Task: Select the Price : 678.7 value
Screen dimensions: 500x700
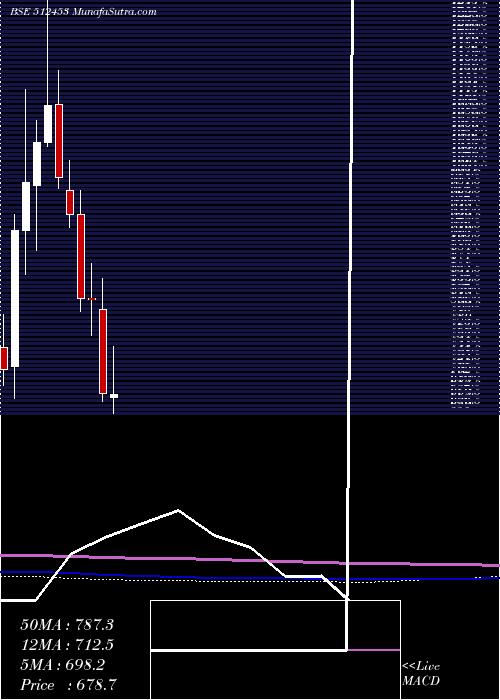Action: coord(69,685)
